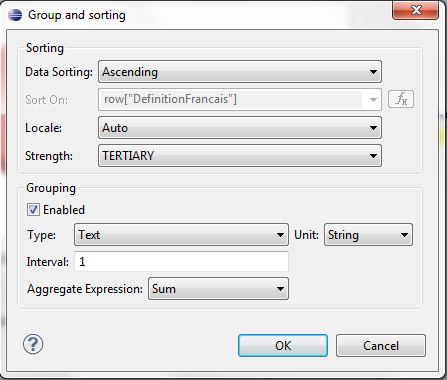This screenshot has height=380, width=447.
Task: Click the Sort On expression text field
Action: [x=231, y=99]
